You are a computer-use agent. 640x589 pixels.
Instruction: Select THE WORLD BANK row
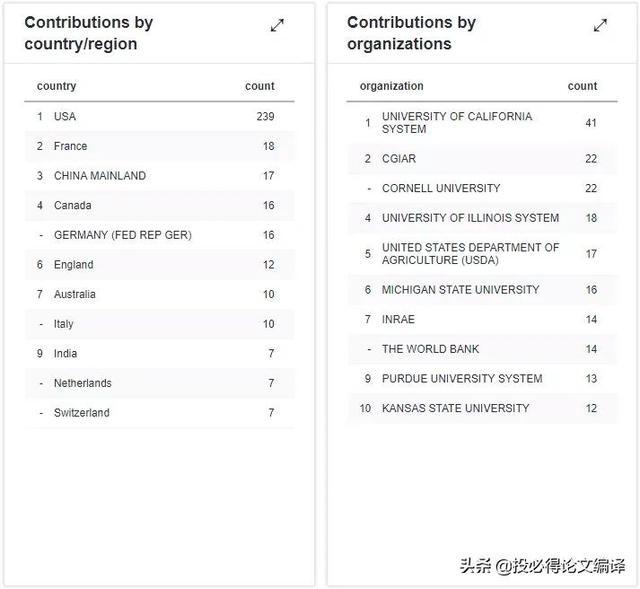pyautogui.click(x=482, y=349)
